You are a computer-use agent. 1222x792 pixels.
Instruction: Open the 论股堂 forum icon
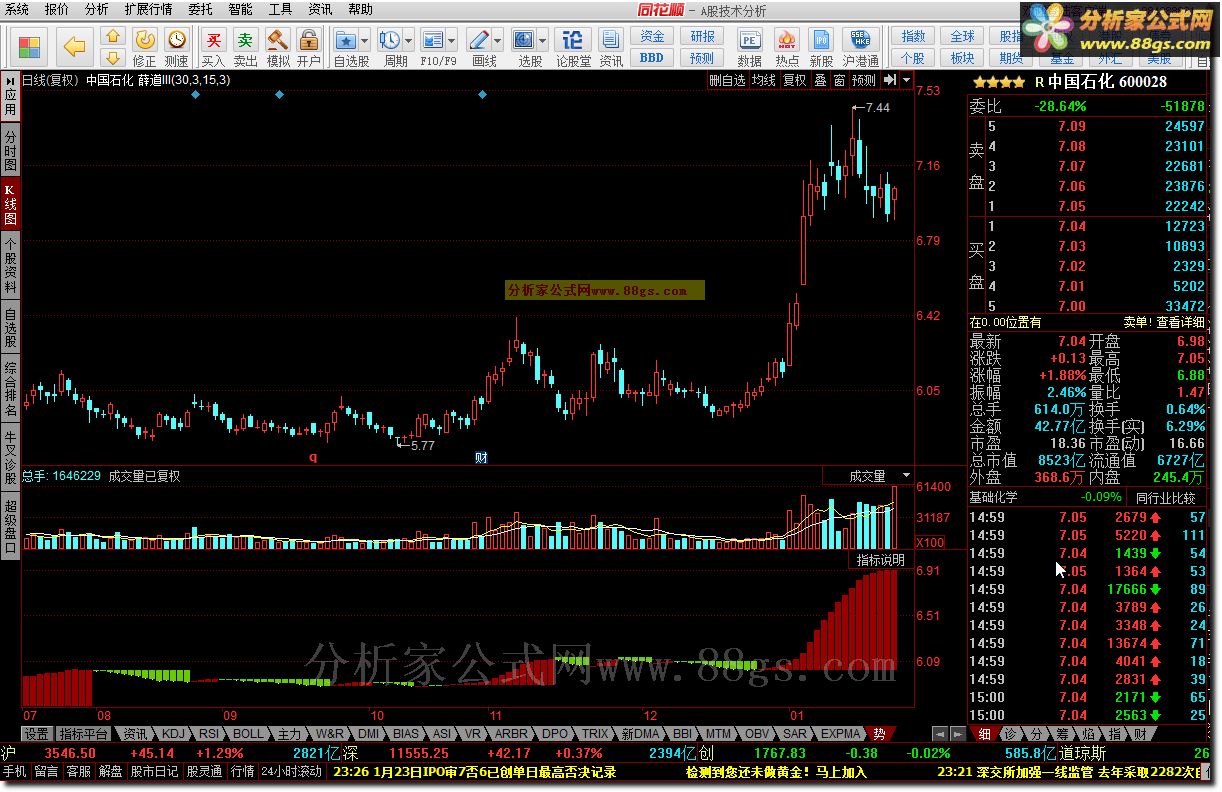click(573, 46)
